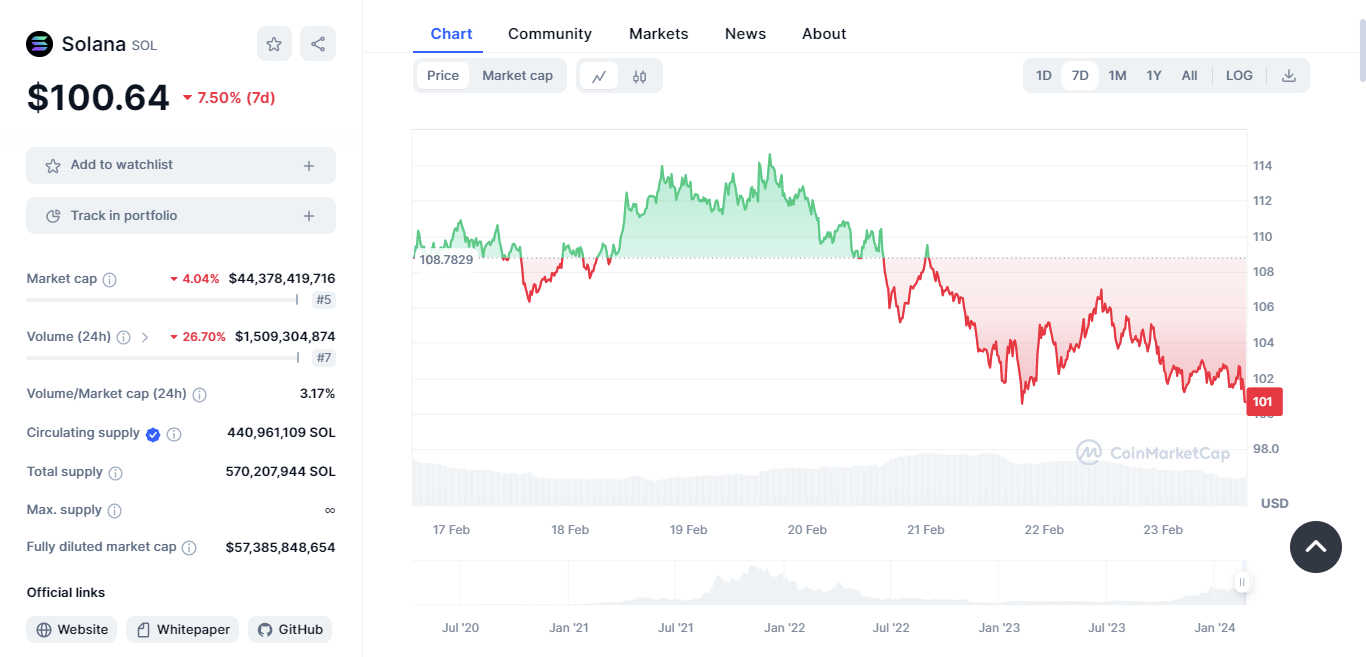Click the mini history overview chart

pos(830,583)
